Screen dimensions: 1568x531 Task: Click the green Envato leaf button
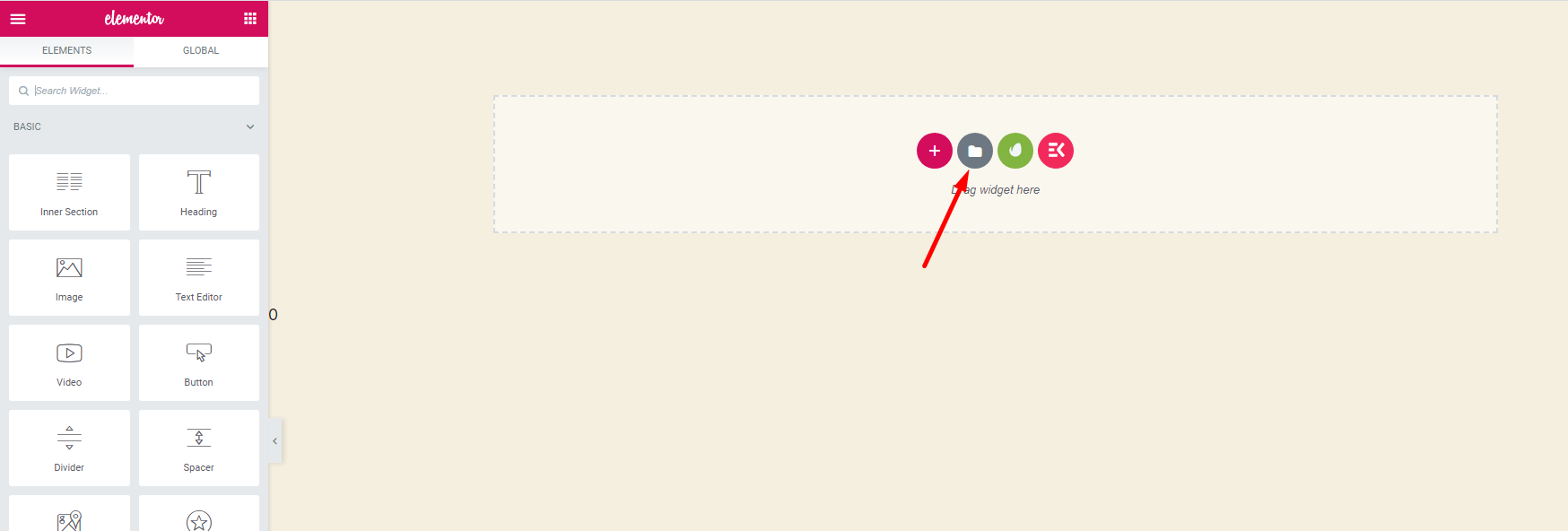(x=1015, y=151)
